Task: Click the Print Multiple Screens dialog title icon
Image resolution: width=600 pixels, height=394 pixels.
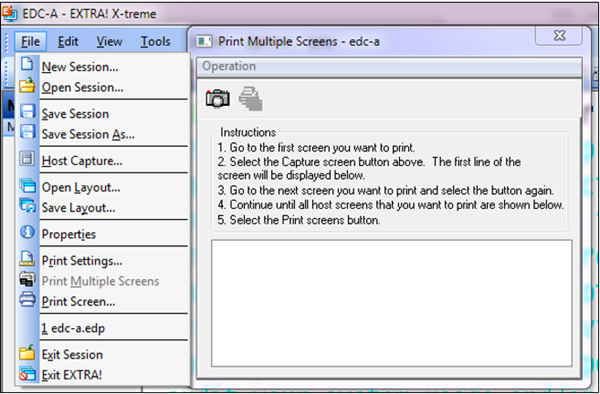Action: point(204,41)
